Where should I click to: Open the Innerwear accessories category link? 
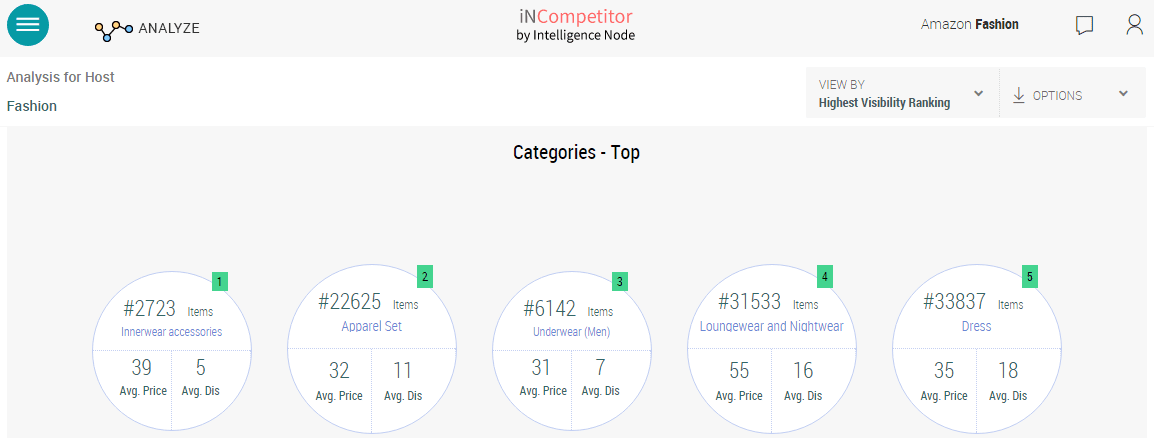[x=171, y=331]
